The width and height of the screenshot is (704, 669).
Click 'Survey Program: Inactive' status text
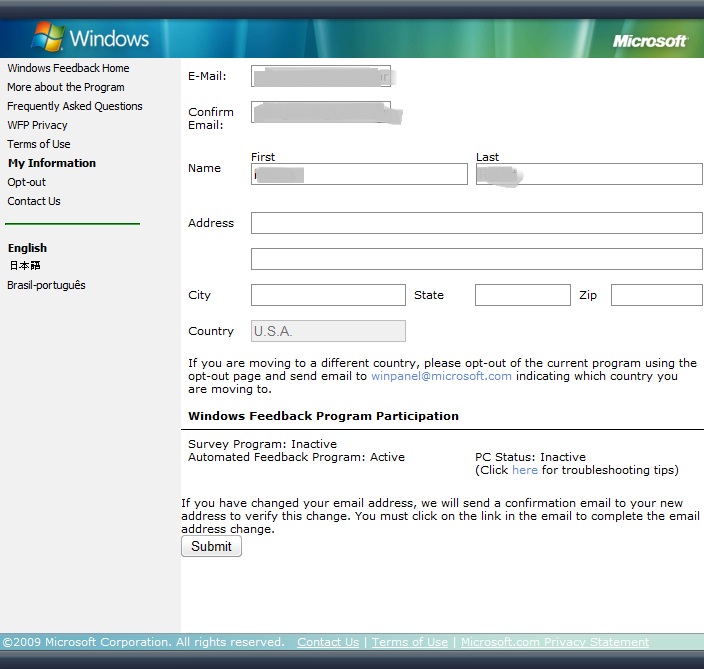[x=262, y=444]
